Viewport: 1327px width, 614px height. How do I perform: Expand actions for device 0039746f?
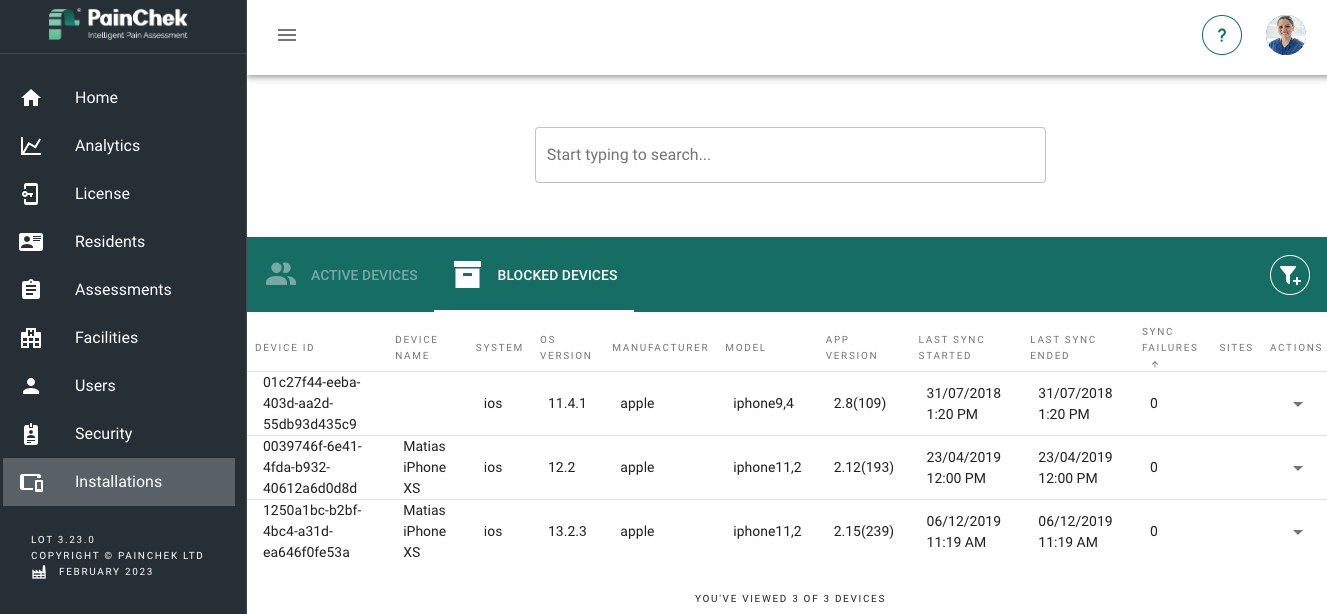1297,468
